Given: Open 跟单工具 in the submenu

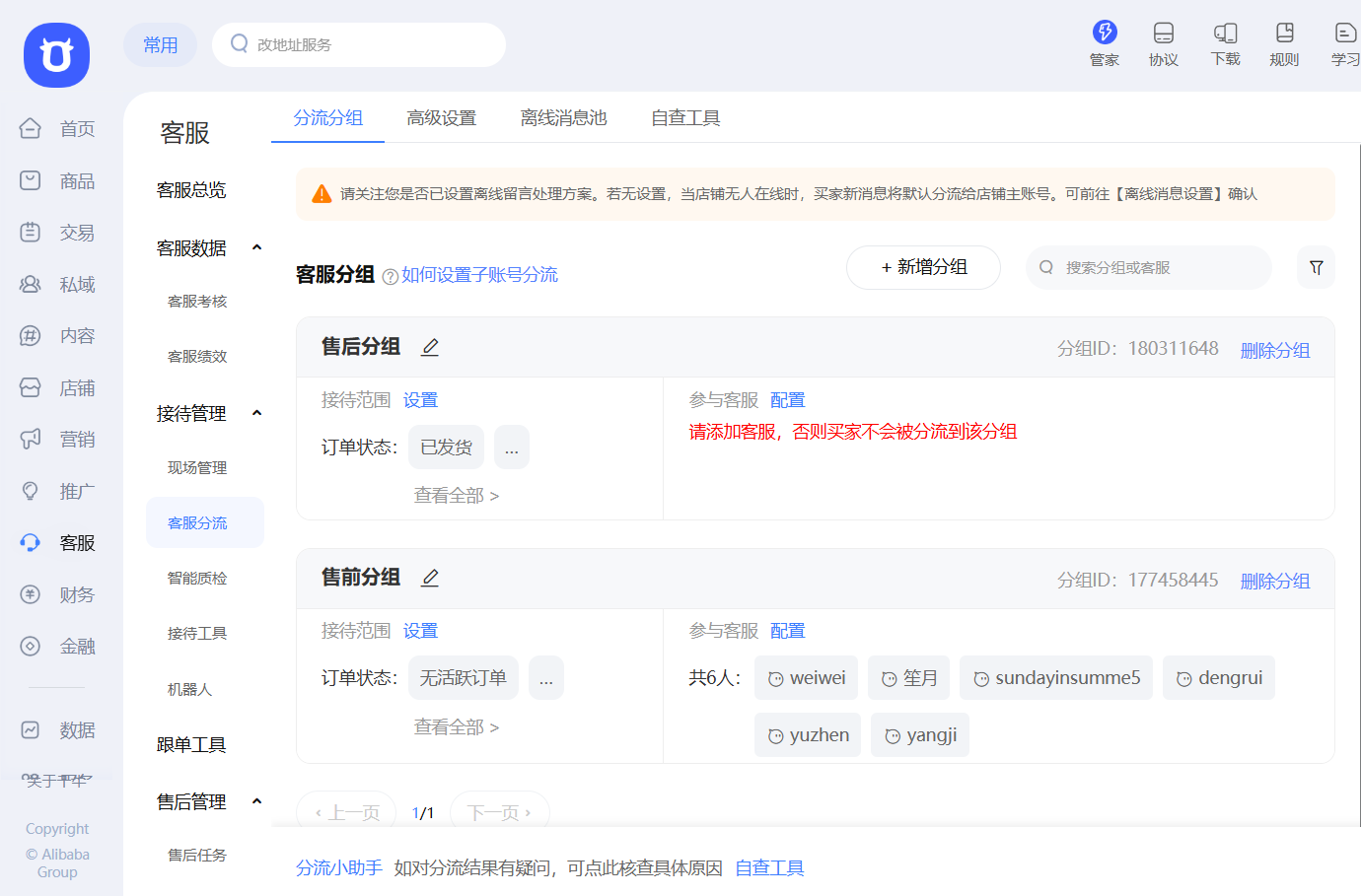Looking at the screenshot, I should 191,745.
